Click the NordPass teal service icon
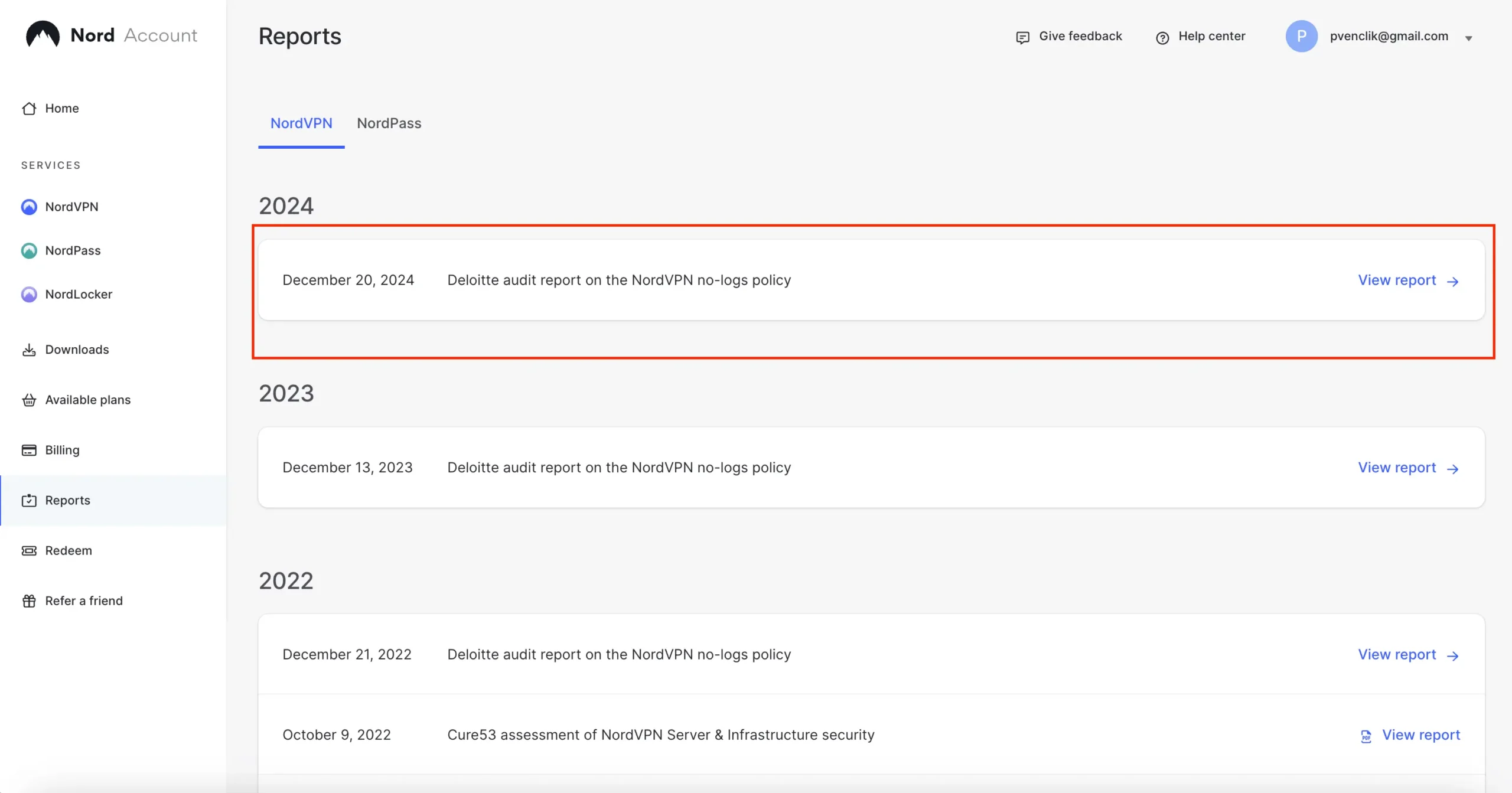The image size is (1512, 793). click(29, 250)
